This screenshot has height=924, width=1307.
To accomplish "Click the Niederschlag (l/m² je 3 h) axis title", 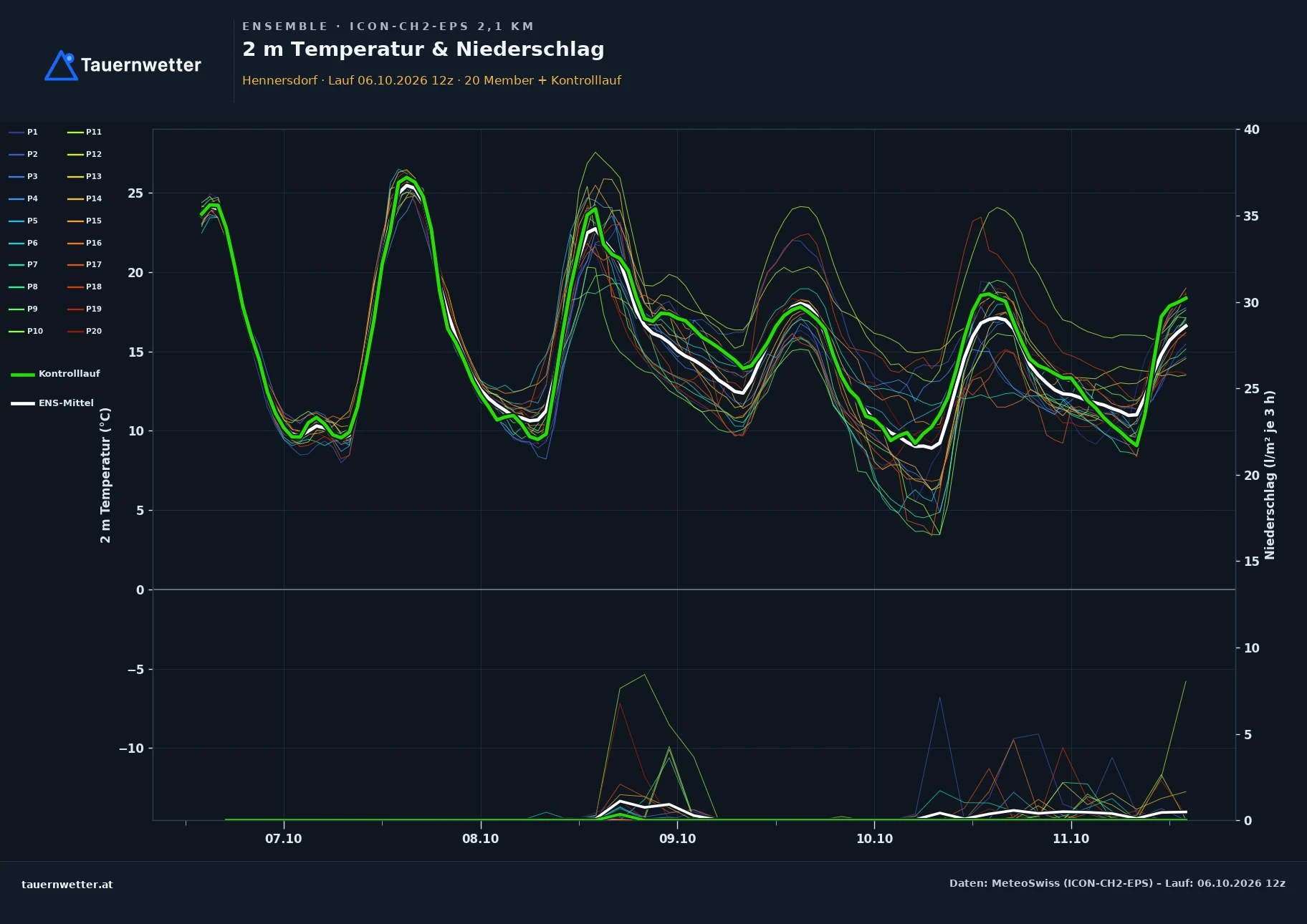I will click(1270, 475).
